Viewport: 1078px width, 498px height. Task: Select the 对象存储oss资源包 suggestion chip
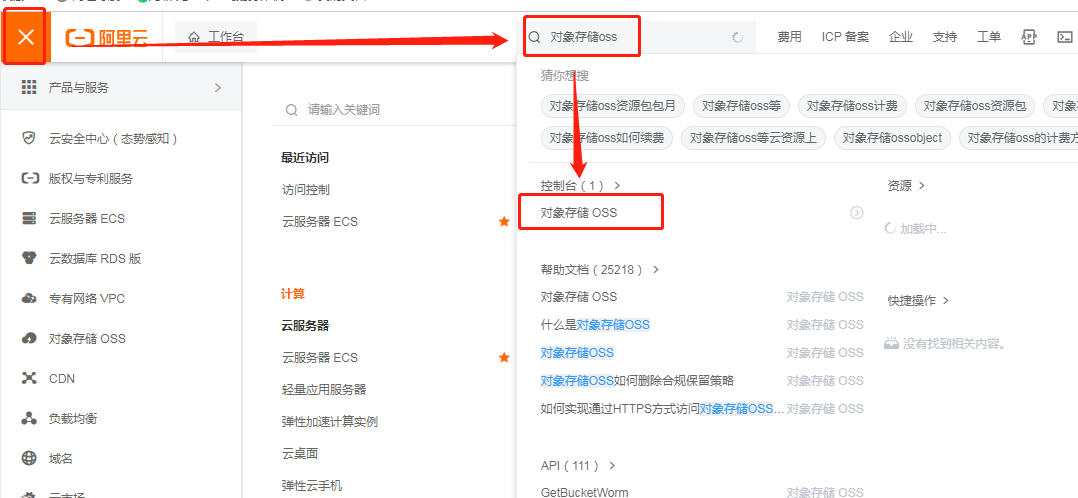pyautogui.click(x=975, y=106)
